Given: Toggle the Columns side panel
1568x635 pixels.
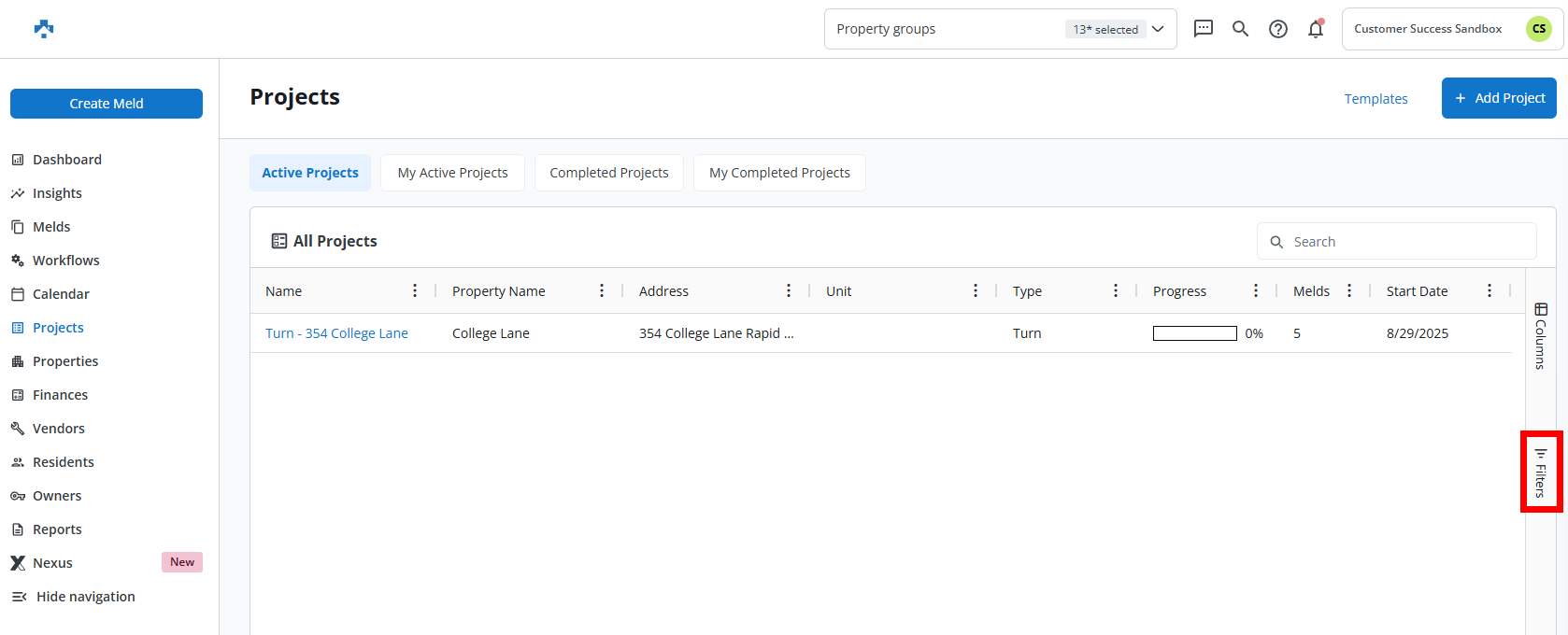Looking at the screenshot, I should 1541,336.
